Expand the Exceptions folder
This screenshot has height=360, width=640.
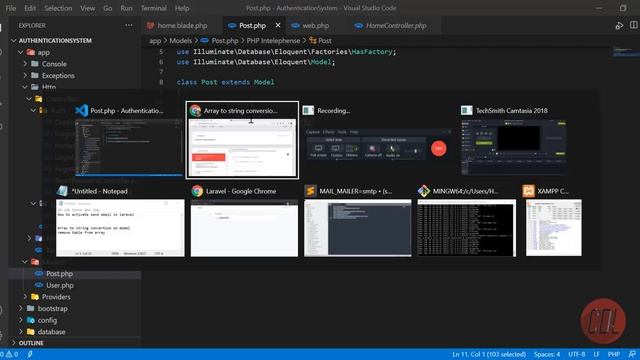click(25, 76)
